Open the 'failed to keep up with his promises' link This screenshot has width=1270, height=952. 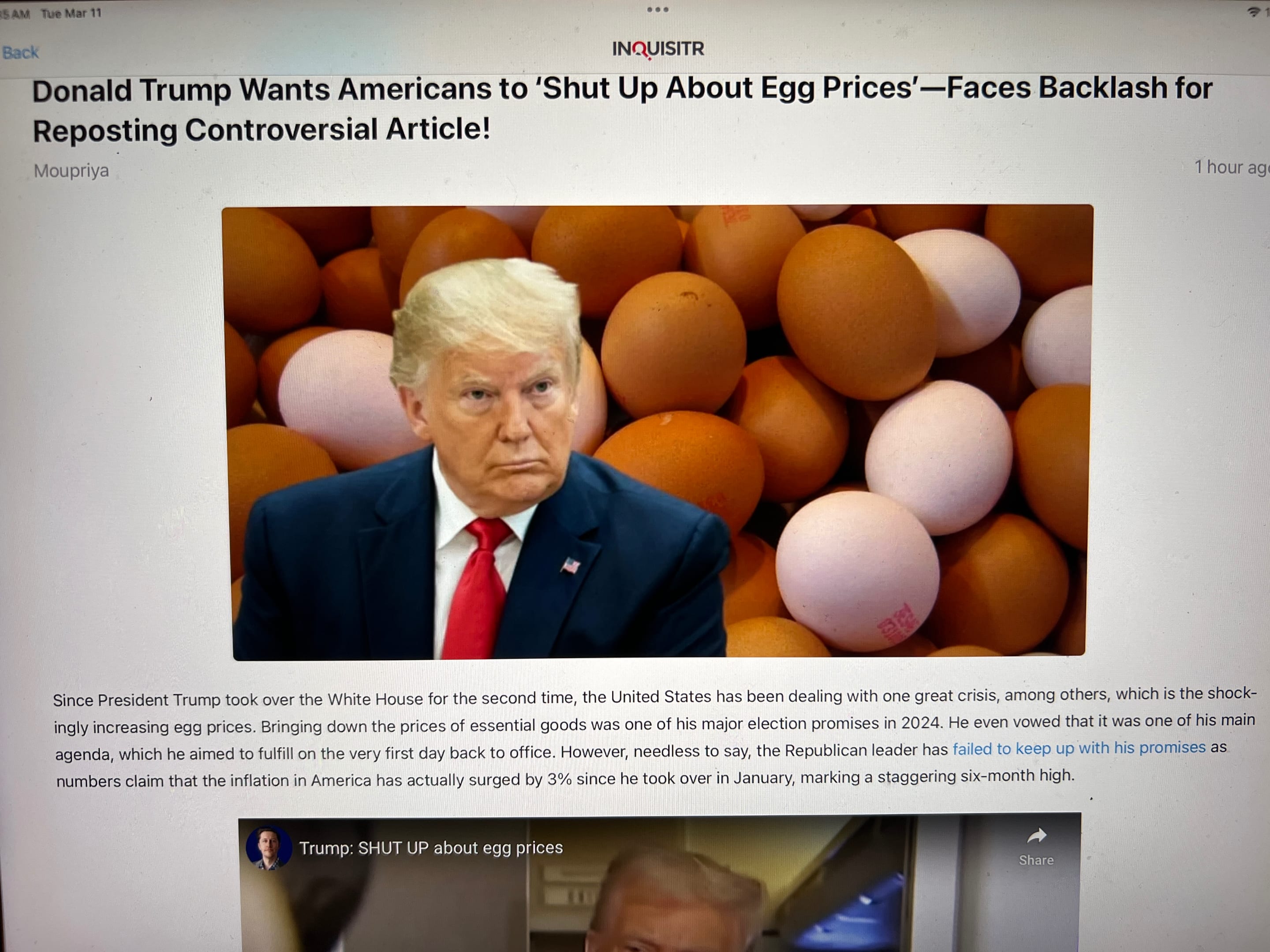pos(1079,748)
